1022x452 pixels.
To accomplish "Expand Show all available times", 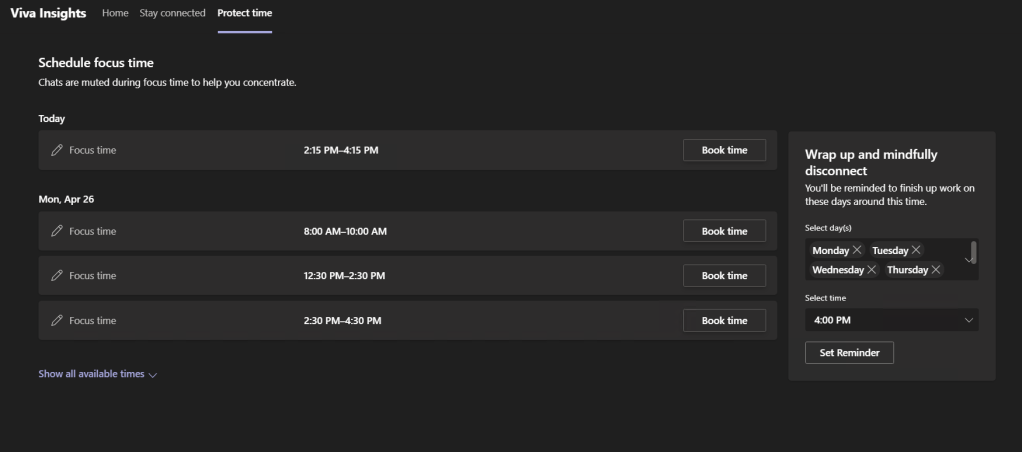I will 98,374.
